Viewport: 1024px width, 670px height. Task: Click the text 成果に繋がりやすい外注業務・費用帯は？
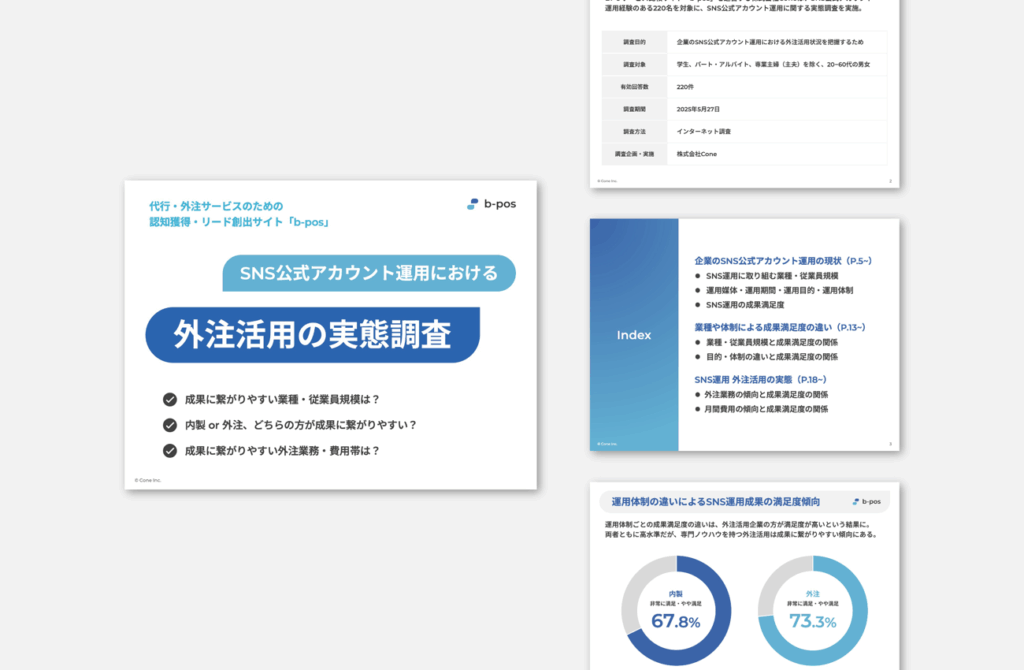[283, 451]
